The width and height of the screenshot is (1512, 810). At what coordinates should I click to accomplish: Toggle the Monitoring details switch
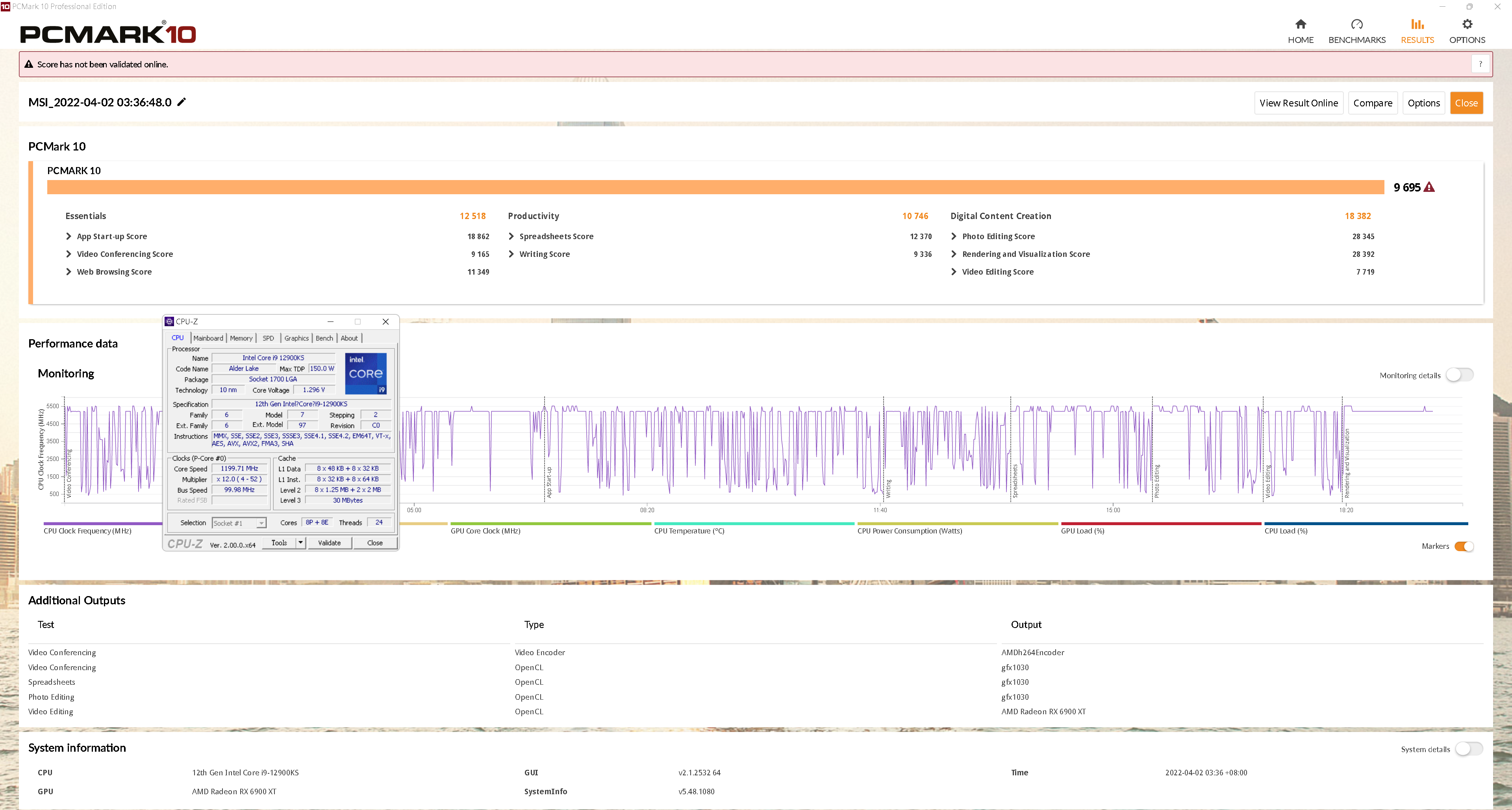(1459, 375)
